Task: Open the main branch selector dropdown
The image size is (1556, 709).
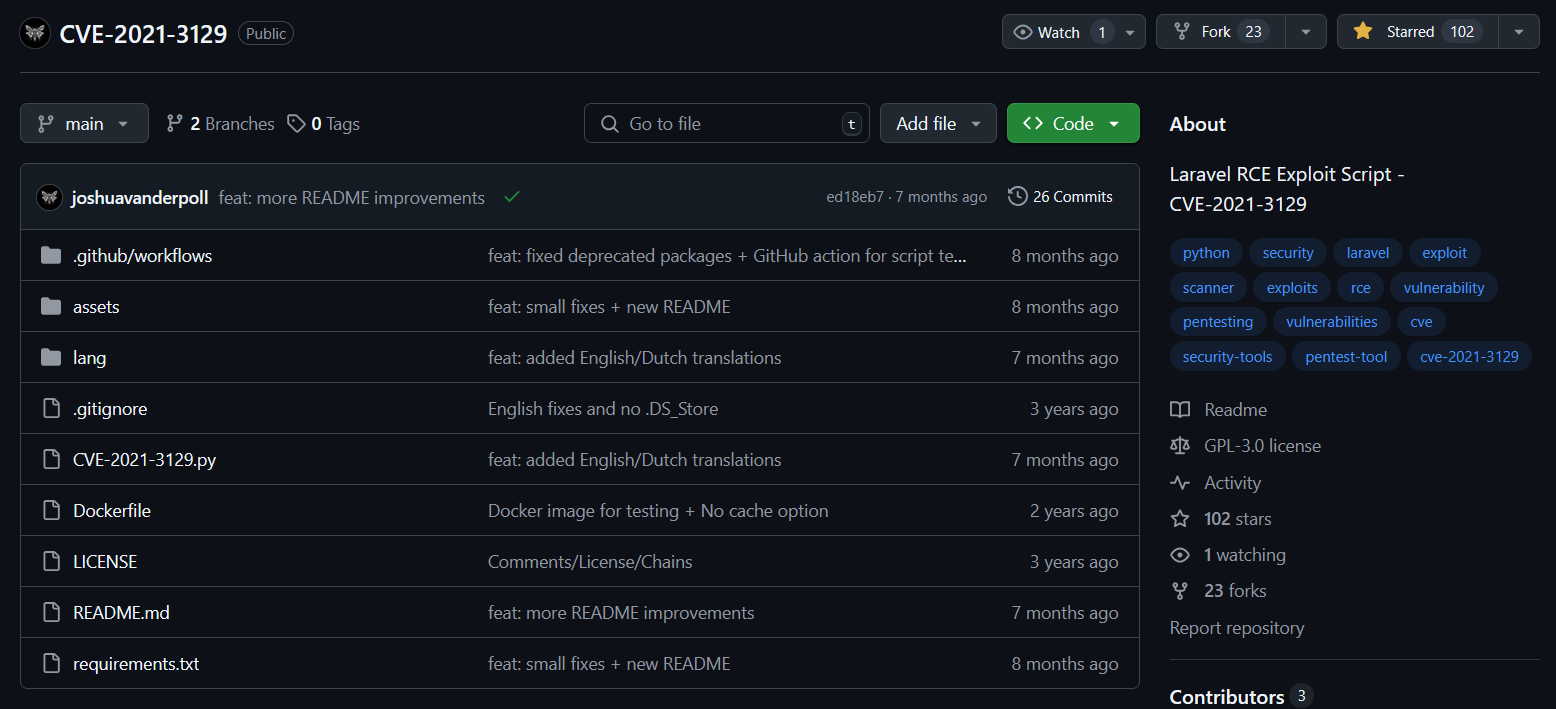Action: pos(84,123)
